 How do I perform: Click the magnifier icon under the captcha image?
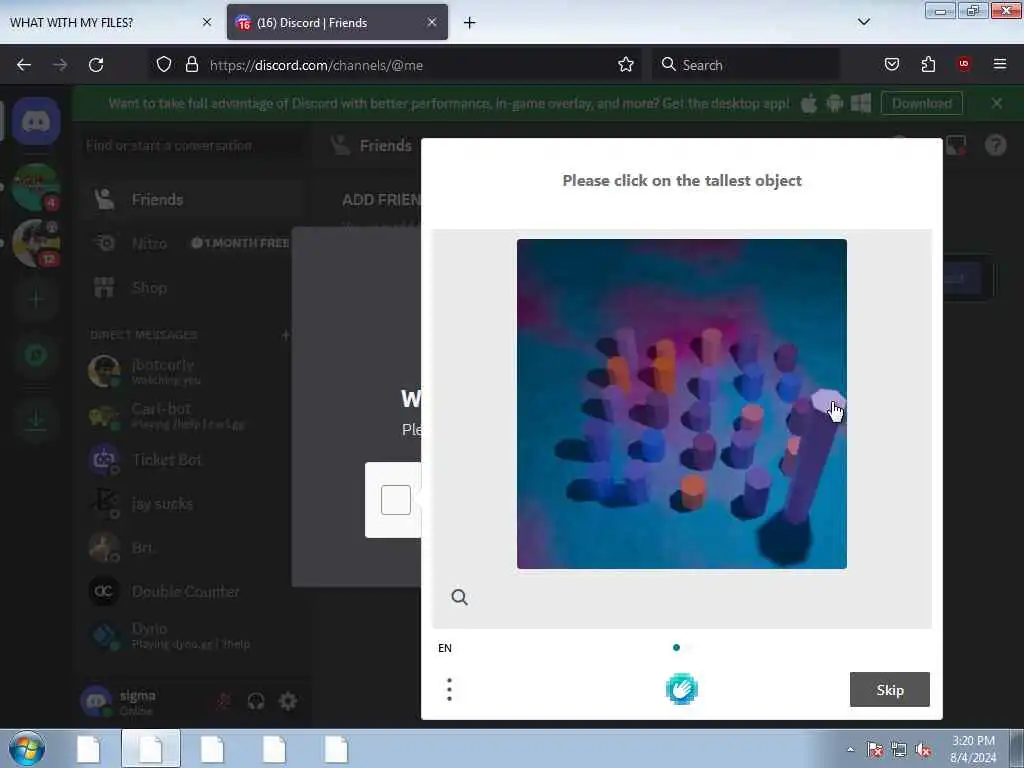(x=459, y=597)
